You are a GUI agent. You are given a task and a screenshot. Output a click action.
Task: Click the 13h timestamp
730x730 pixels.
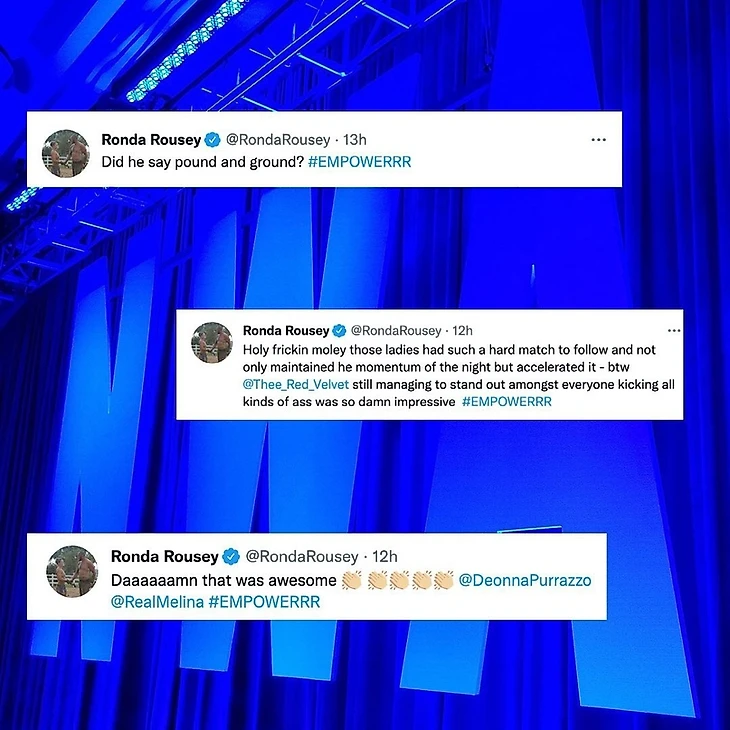coord(355,140)
